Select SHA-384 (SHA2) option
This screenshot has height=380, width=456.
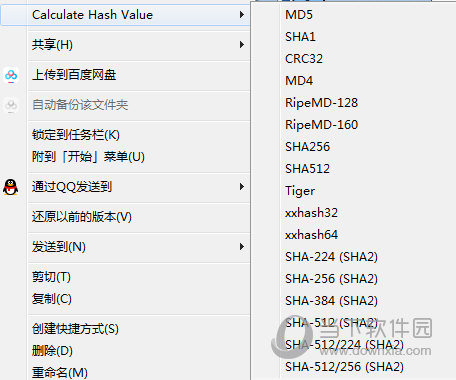[x=353, y=301]
